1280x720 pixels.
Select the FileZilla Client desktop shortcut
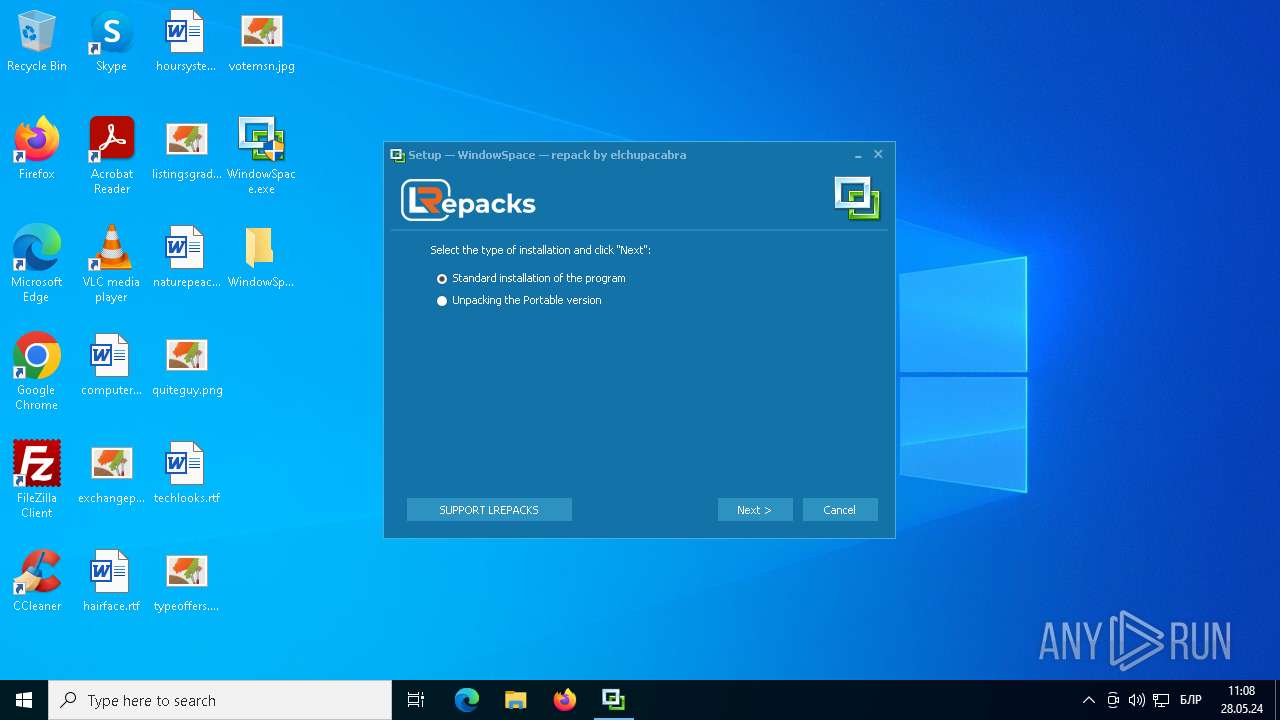pos(37,480)
